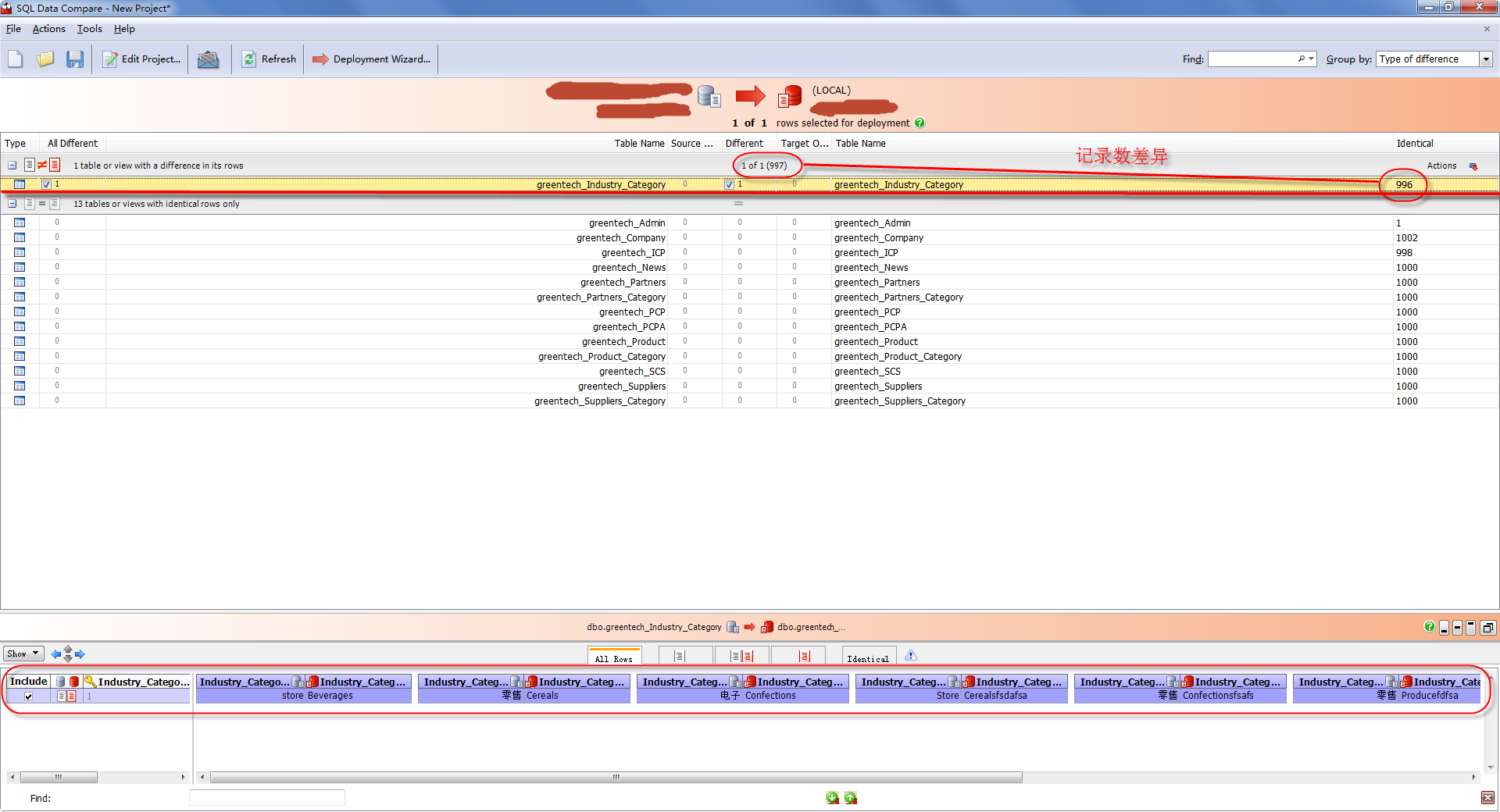Click the row difference icon in the details row
1500x812 pixels.
(66, 696)
